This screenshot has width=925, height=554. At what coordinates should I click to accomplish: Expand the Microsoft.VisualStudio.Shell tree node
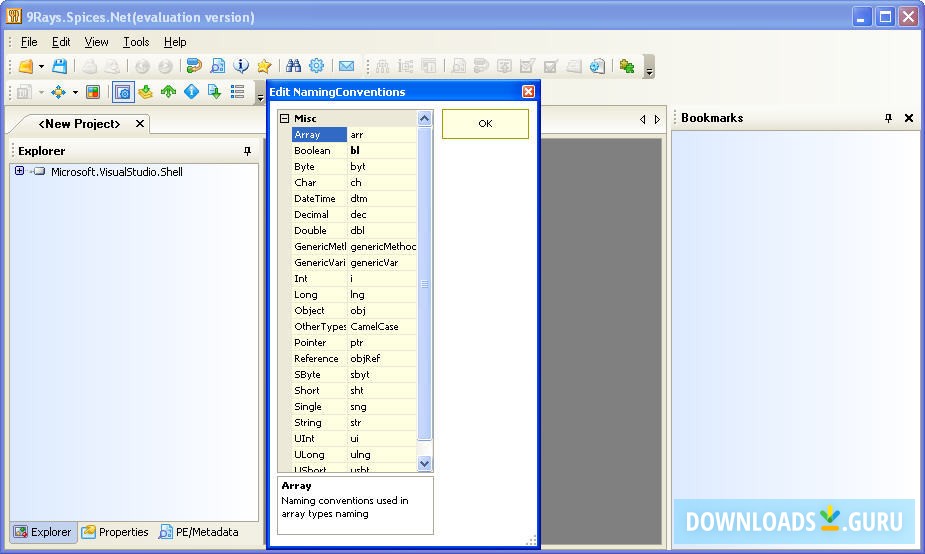(x=19, y=171)
